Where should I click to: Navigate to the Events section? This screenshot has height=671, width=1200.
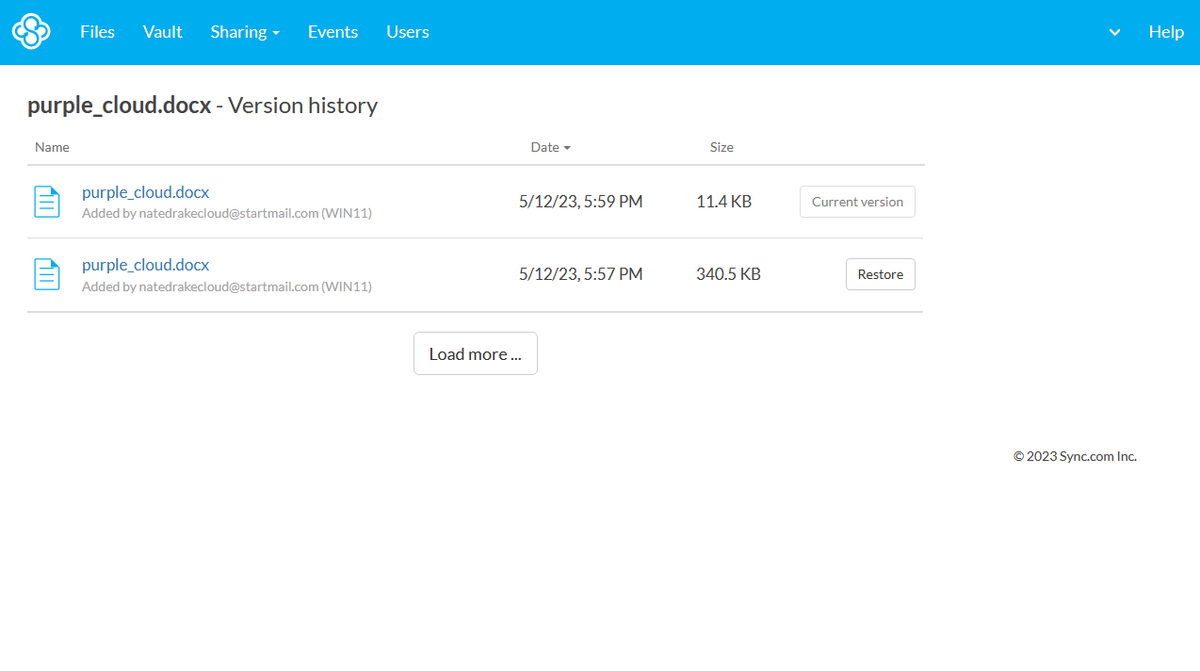point(332,31)
